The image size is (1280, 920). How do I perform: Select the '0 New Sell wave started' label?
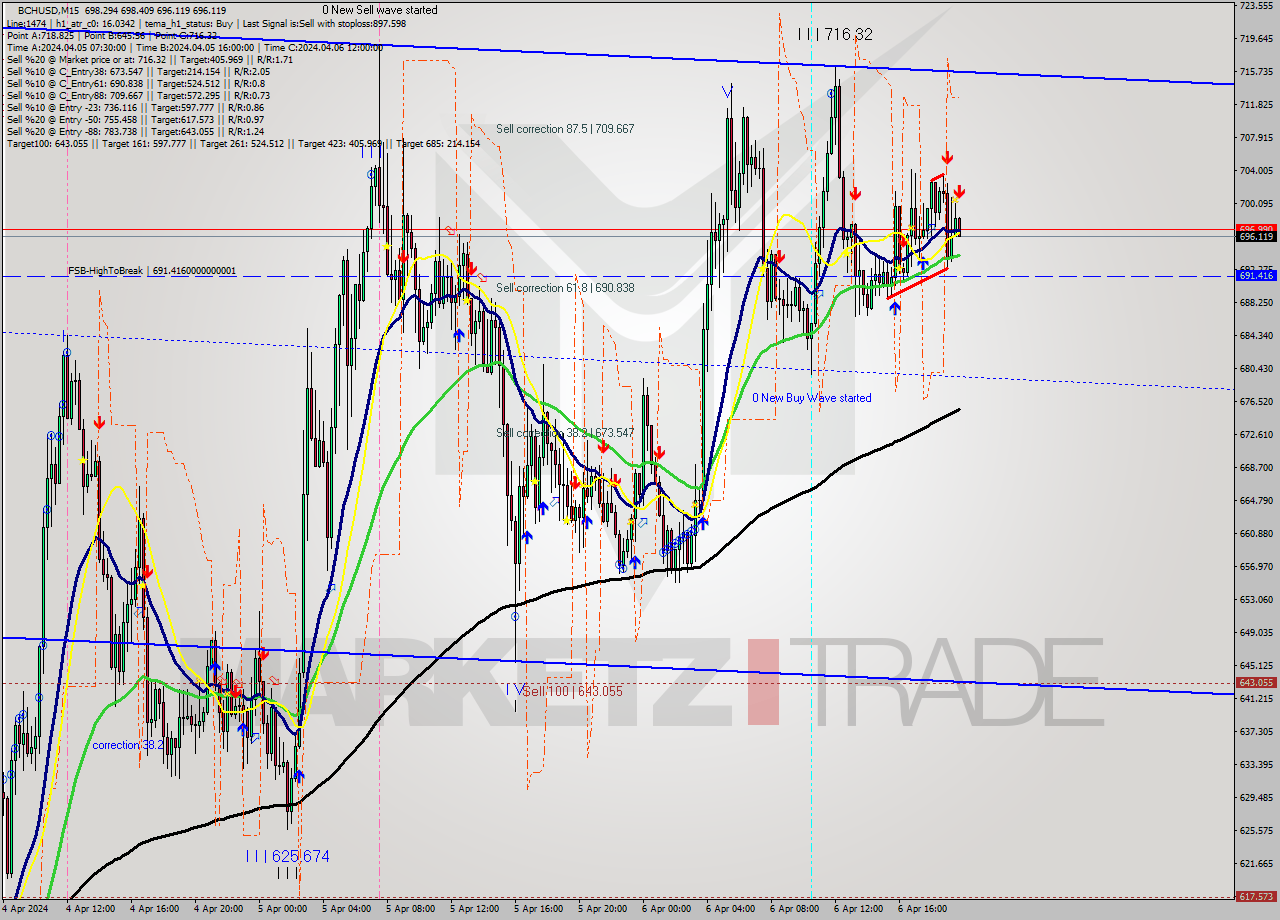pyautogui.click(x=379, y=10)
